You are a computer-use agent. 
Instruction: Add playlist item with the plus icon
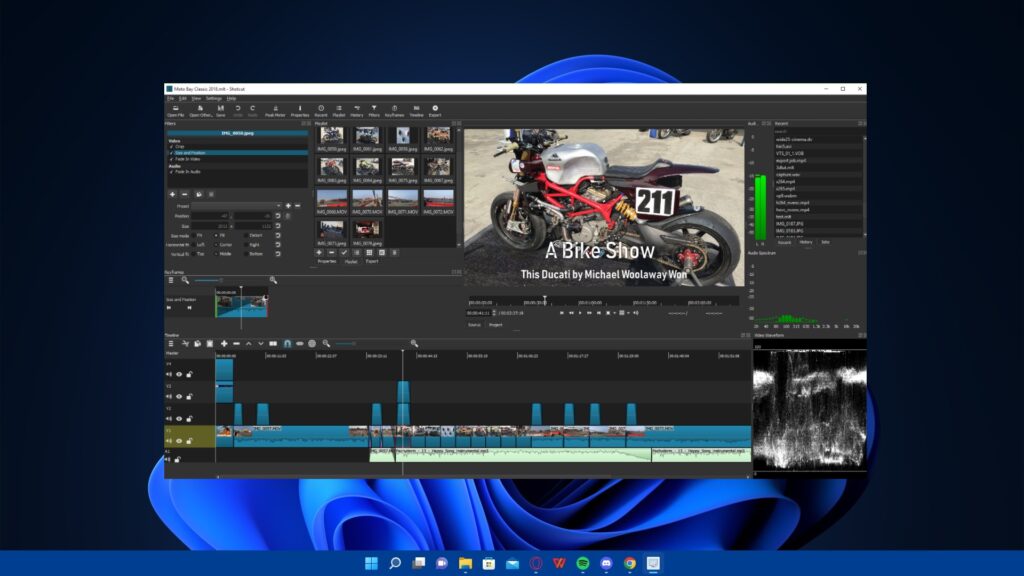click(319, 253)
